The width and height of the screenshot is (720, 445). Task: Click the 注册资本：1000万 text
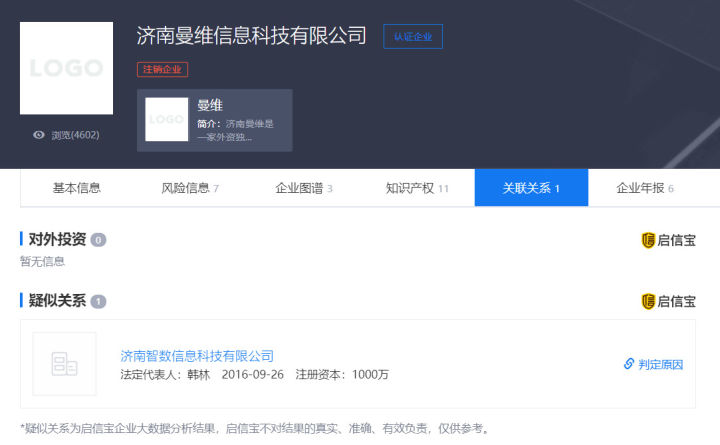coord(342,375)
